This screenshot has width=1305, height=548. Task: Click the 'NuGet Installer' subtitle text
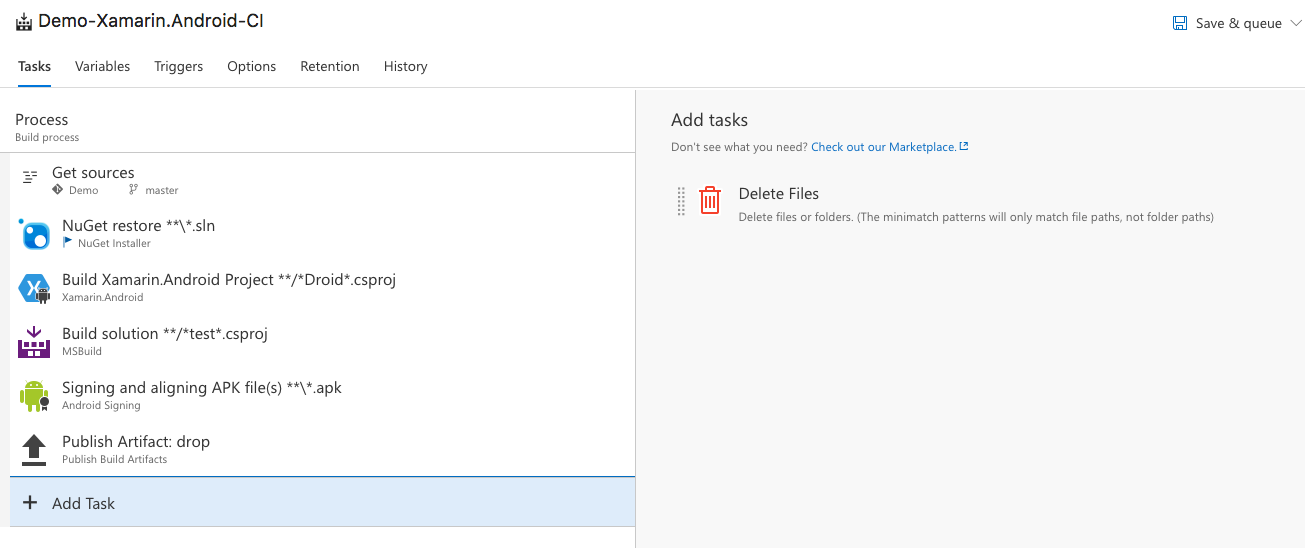(114, 243)
